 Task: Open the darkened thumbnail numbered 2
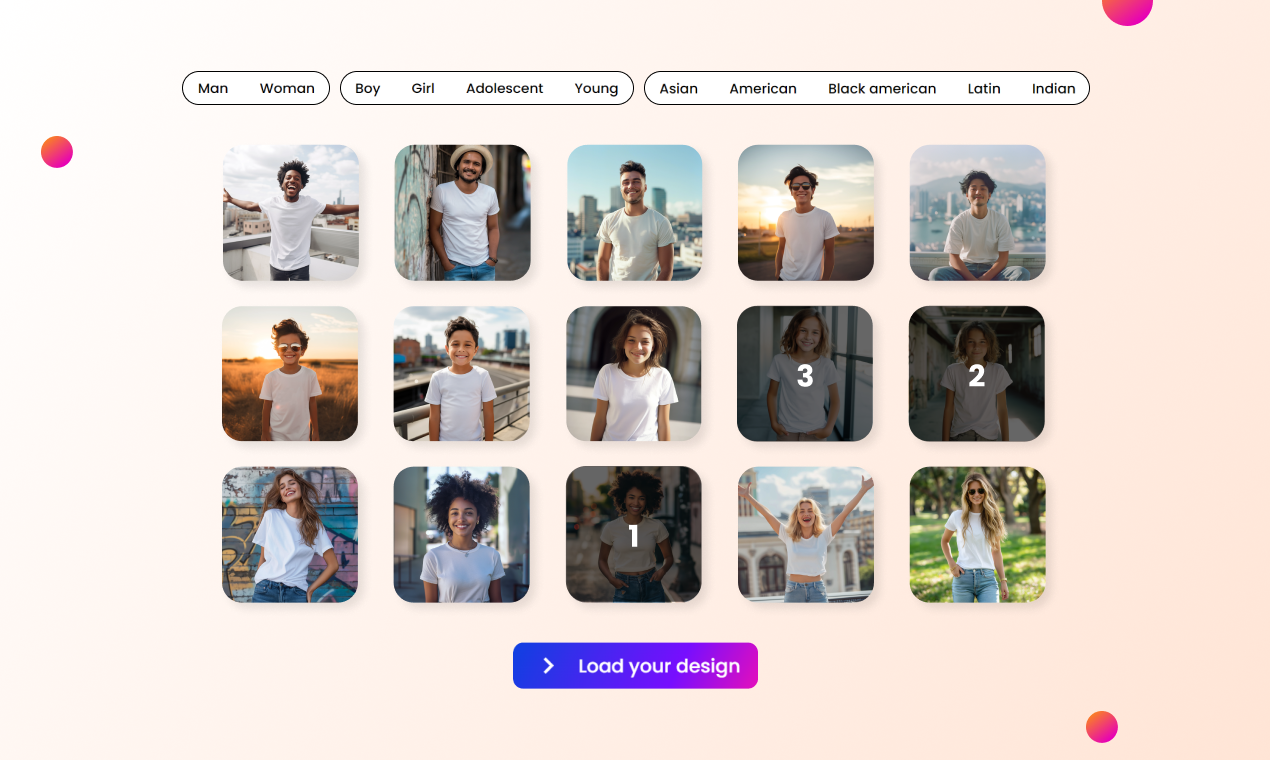[977, 374]
